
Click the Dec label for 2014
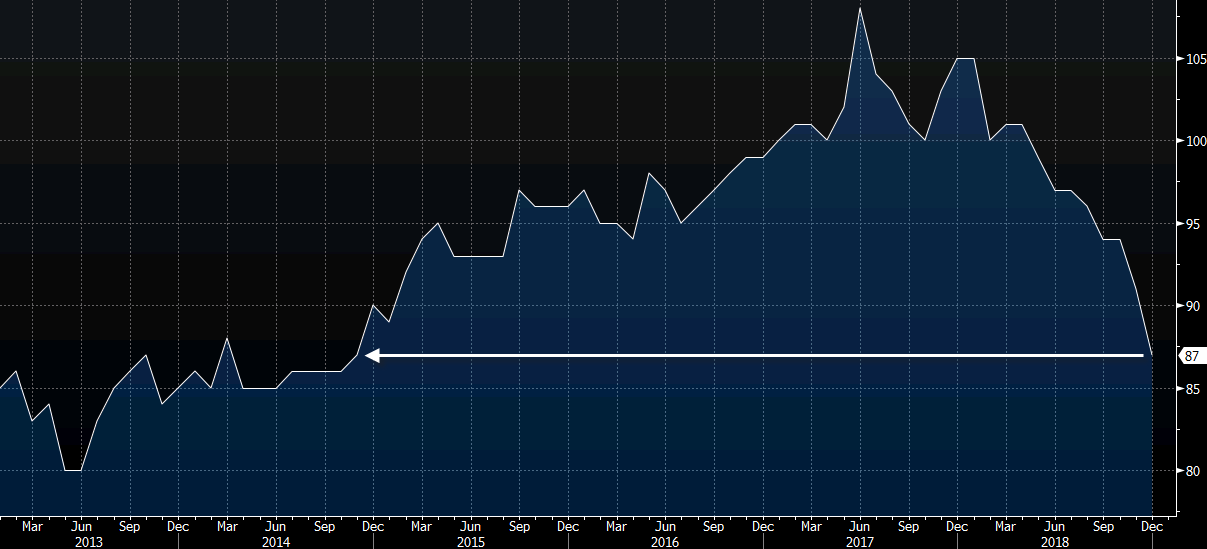tap(373, 526)
